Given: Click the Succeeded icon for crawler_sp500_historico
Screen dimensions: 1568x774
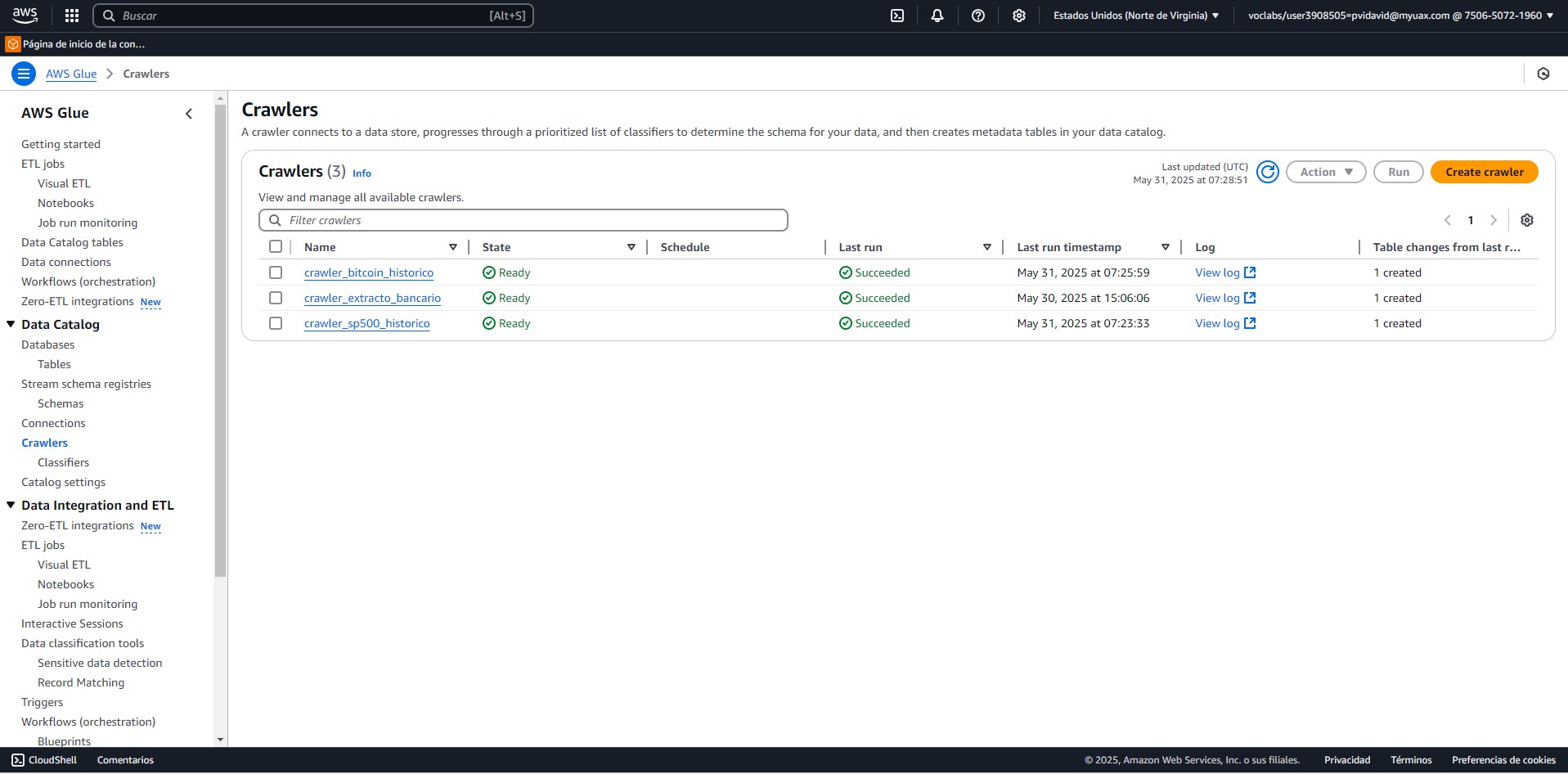Looking at the screenshot, I should pyautogui.click(x=846, y=323).
